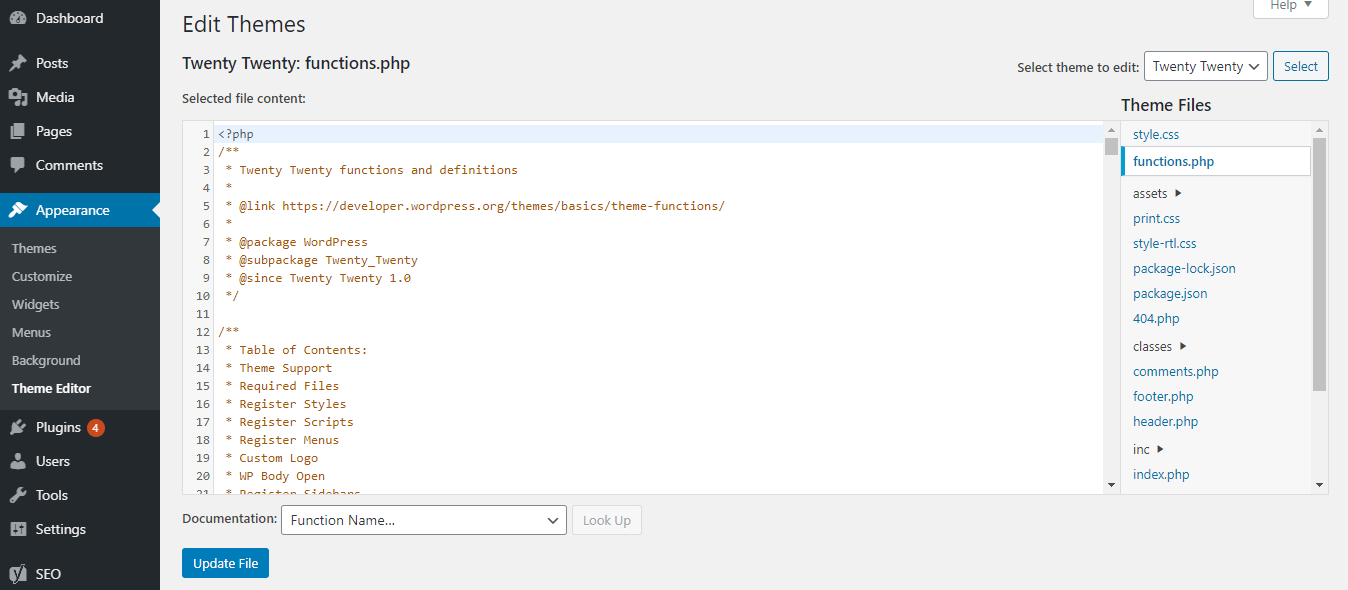Screen dimensions: 1348x590
Task: Open the Tools menu
Action: point(80,495)
